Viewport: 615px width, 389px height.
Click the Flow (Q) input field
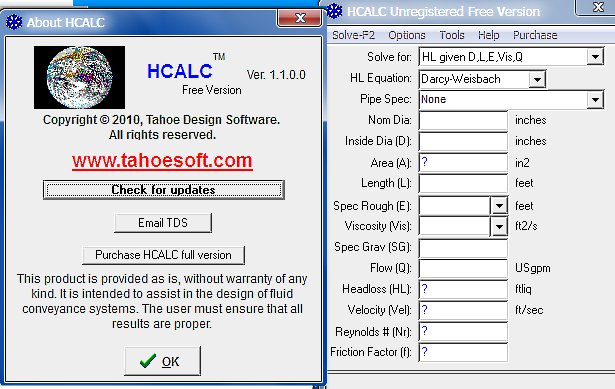pos(463,269)
